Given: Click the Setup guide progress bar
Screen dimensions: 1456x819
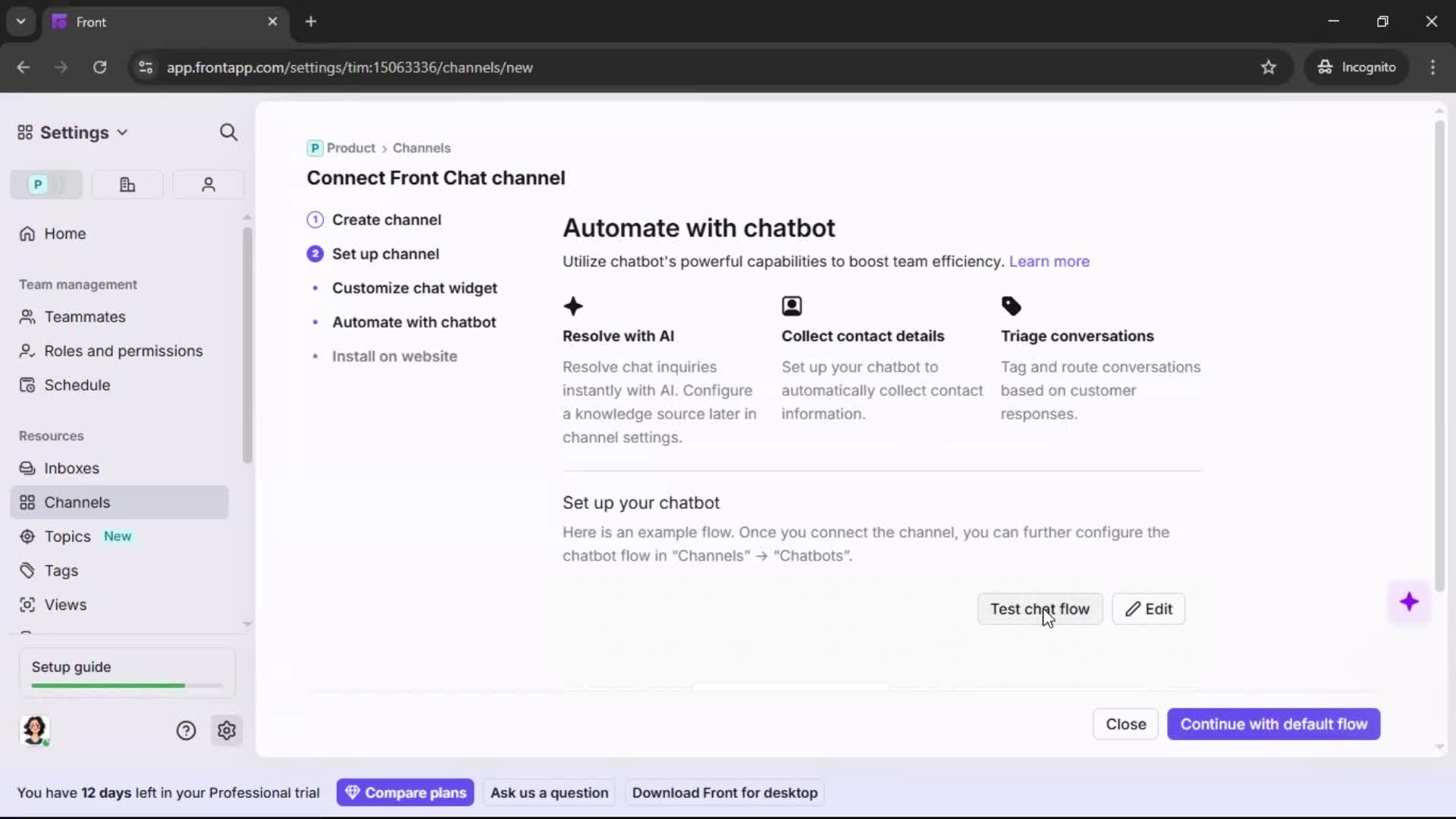Looking at the screenshot, I should [127, 686].
